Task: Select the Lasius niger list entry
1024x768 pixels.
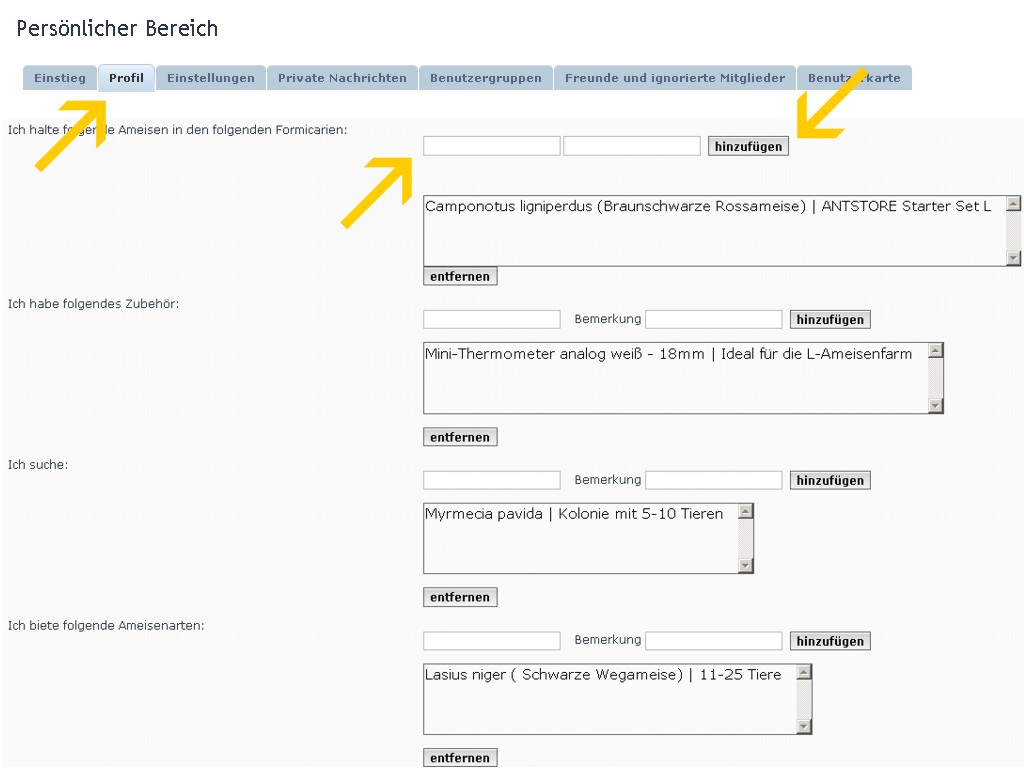Action: click(x=602, y=675)
